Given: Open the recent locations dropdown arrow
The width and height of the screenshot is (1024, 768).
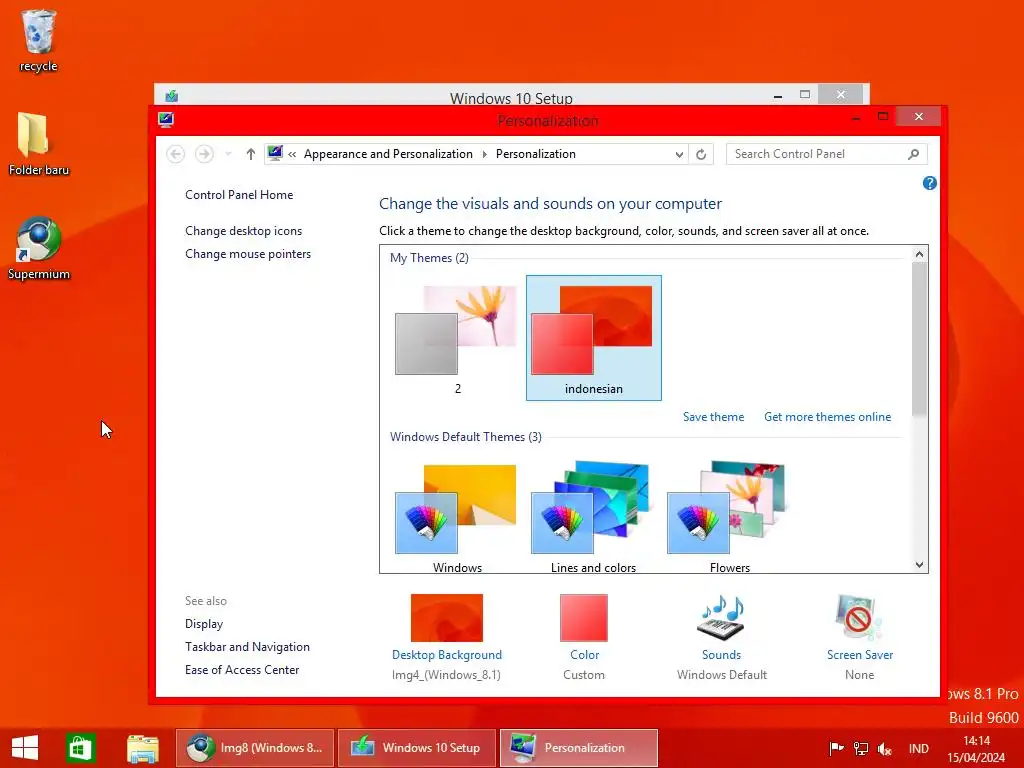Looking at the screenshot, I should (x=228, y=154).
